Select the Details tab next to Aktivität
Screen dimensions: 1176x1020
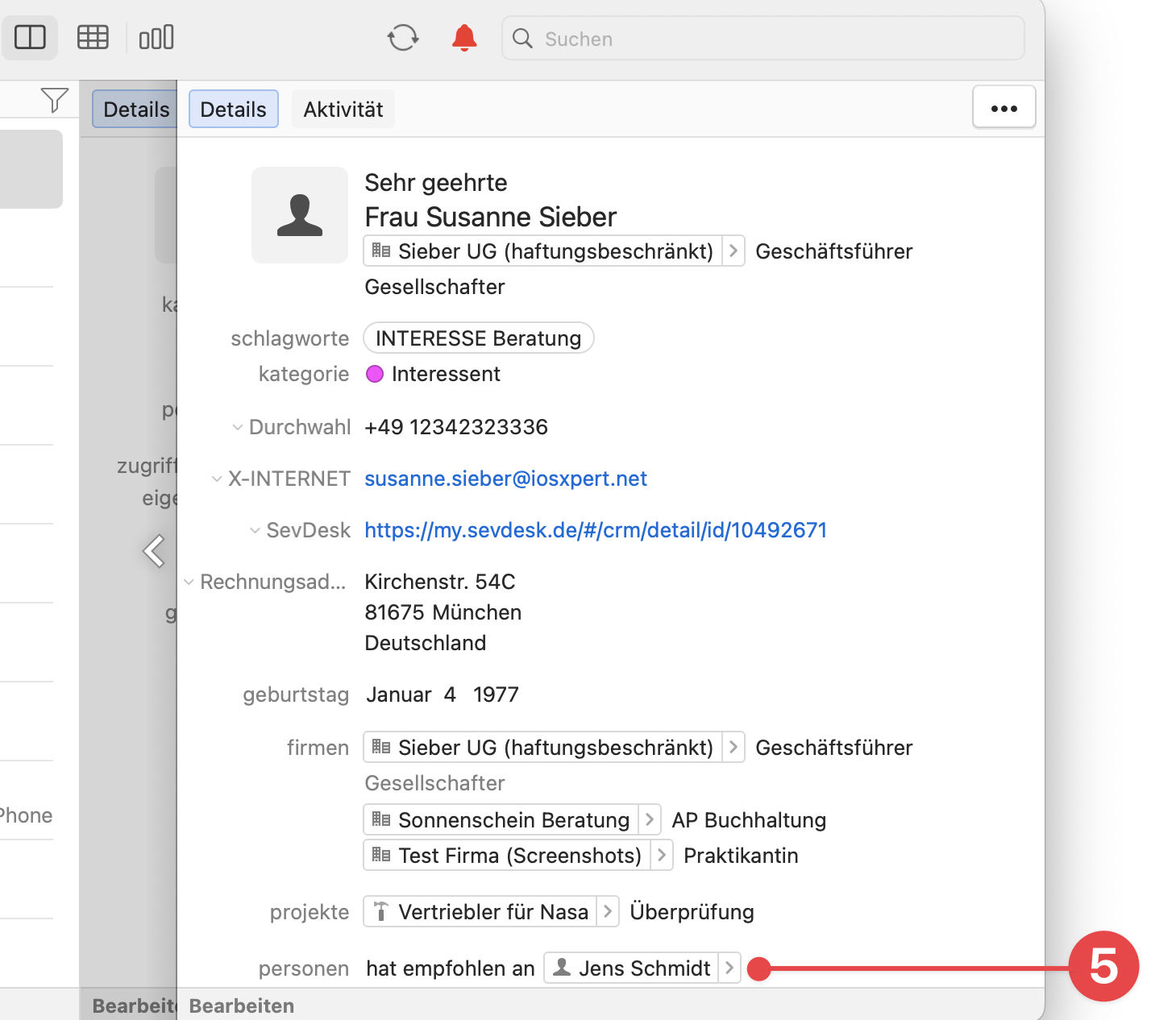233,110
